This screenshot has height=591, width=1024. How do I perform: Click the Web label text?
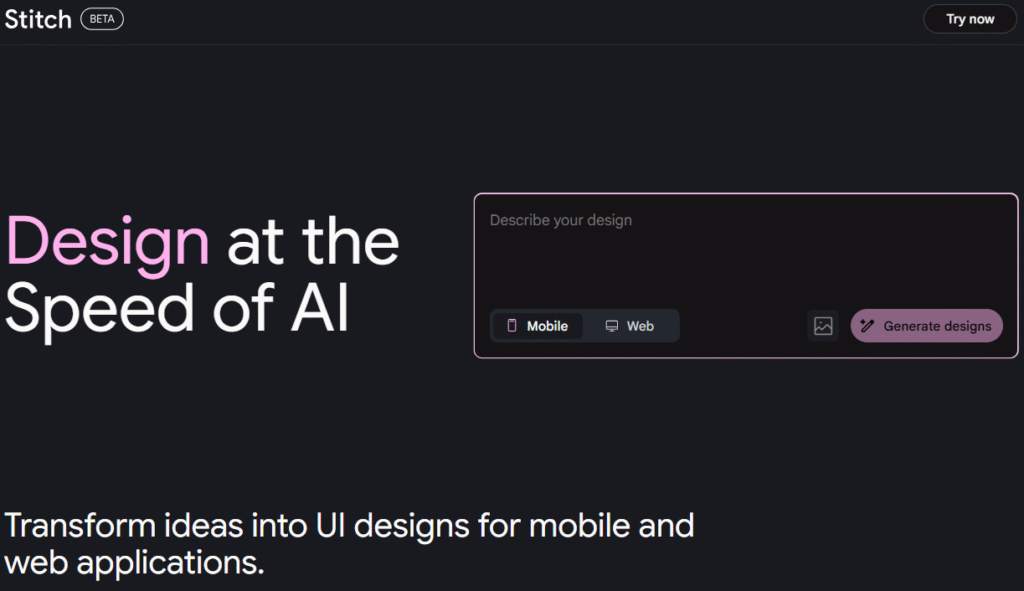[x=640, y=326]
